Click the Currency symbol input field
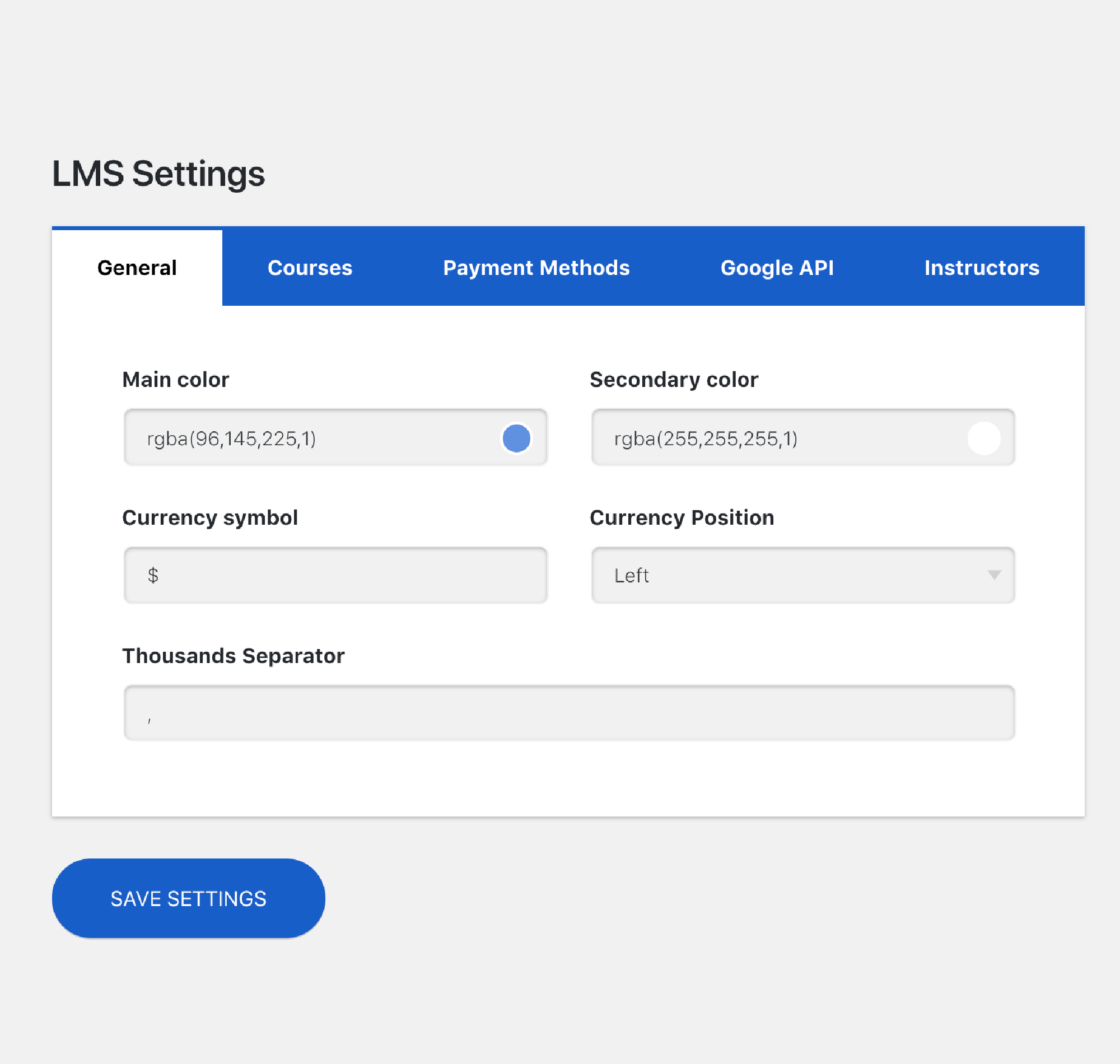Screen dimensions: 1120x1064 pos(334,575)
